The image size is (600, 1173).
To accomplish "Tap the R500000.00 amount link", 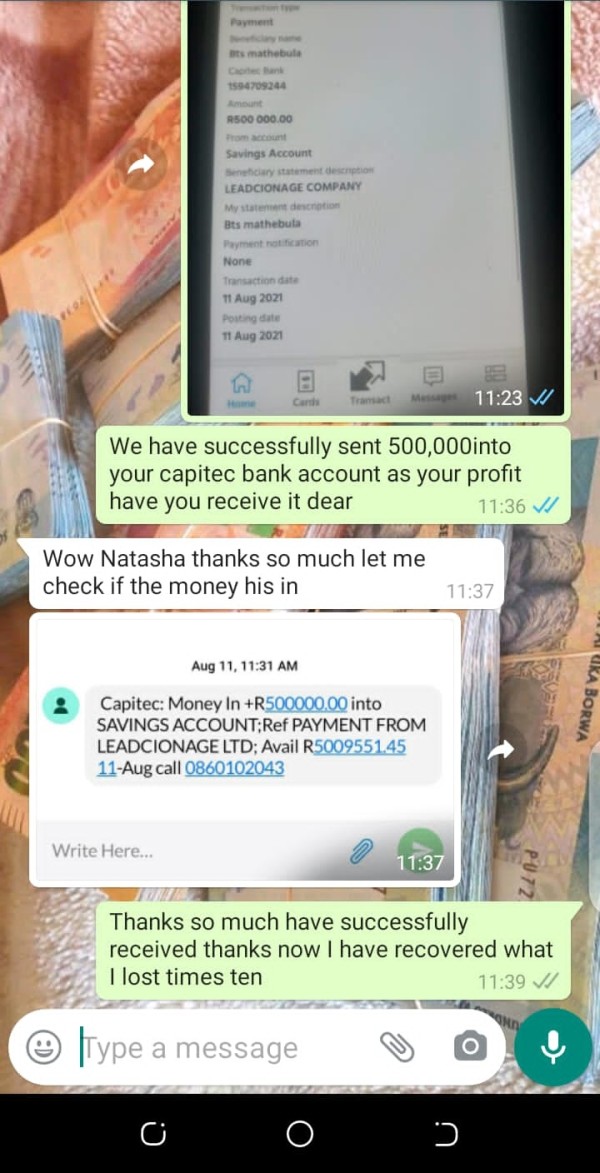I will [307, 703].
